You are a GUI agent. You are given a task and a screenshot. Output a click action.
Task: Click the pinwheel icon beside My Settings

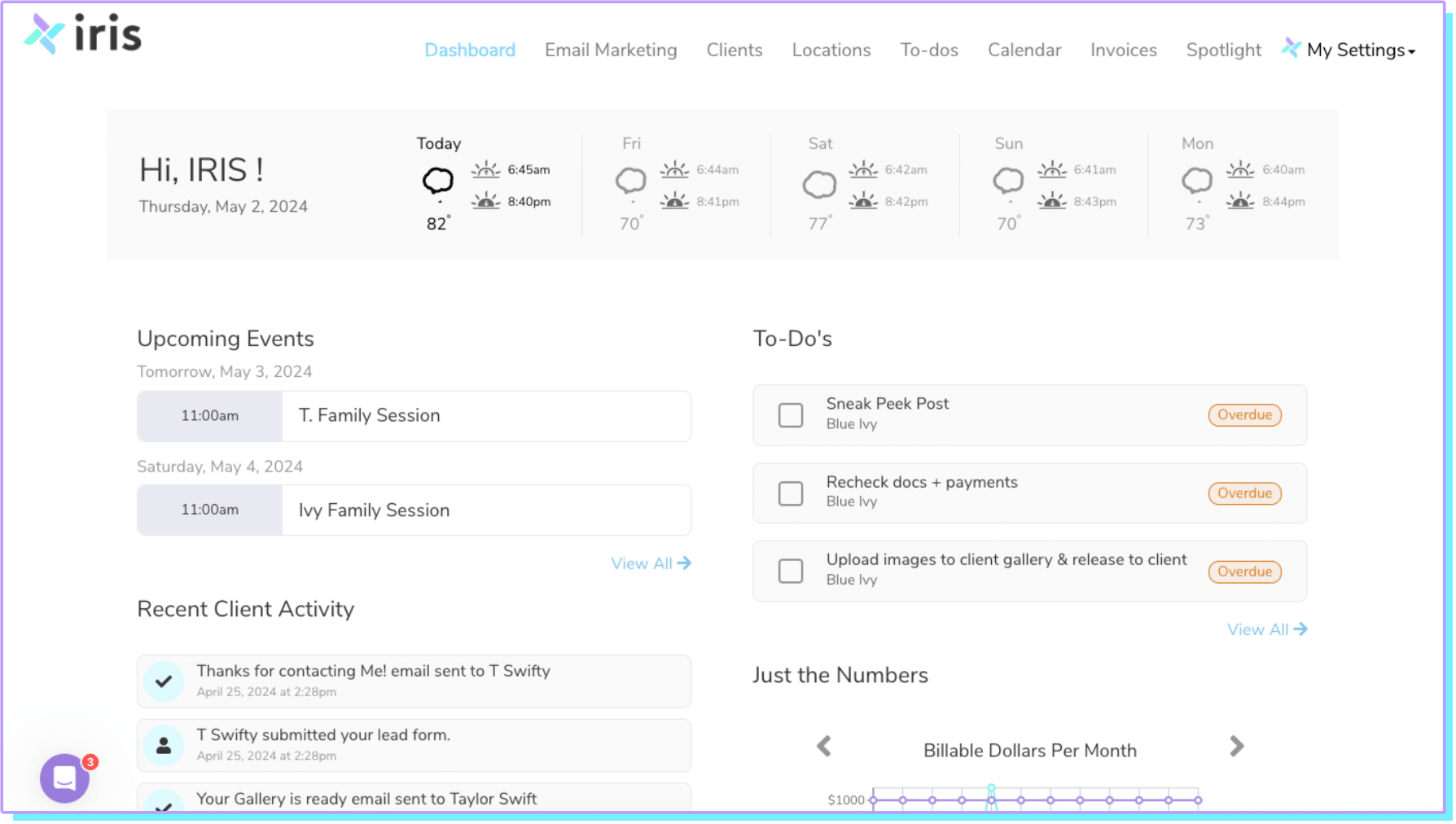coord(1291,48)
